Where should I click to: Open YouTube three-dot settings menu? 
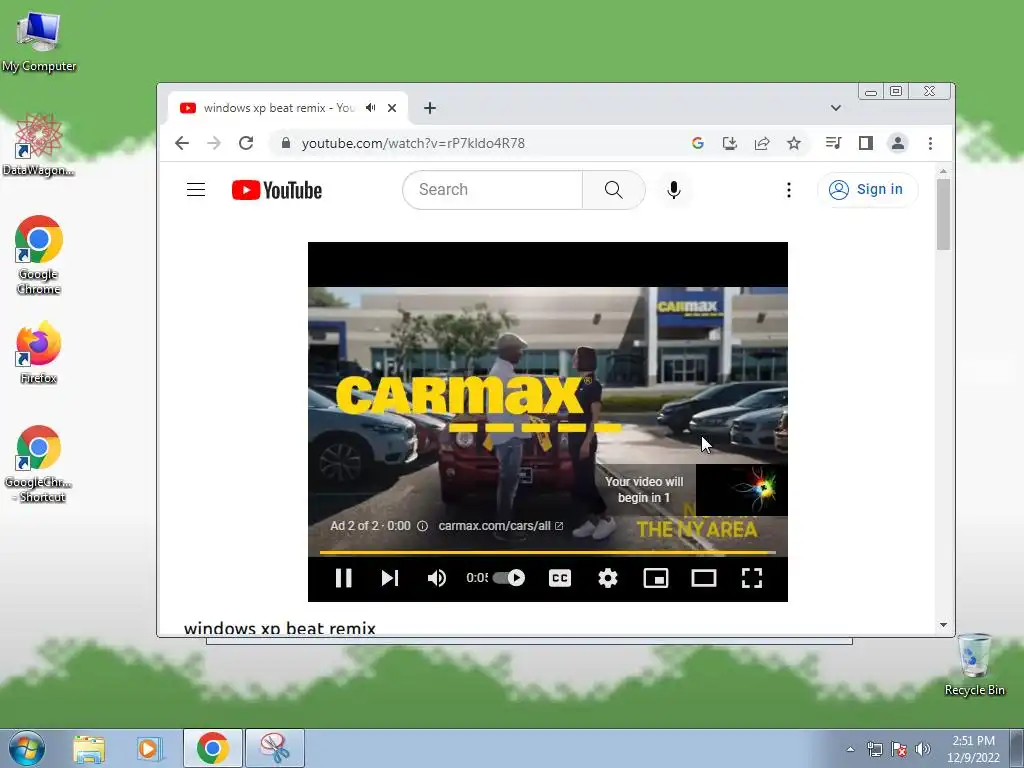789,190
